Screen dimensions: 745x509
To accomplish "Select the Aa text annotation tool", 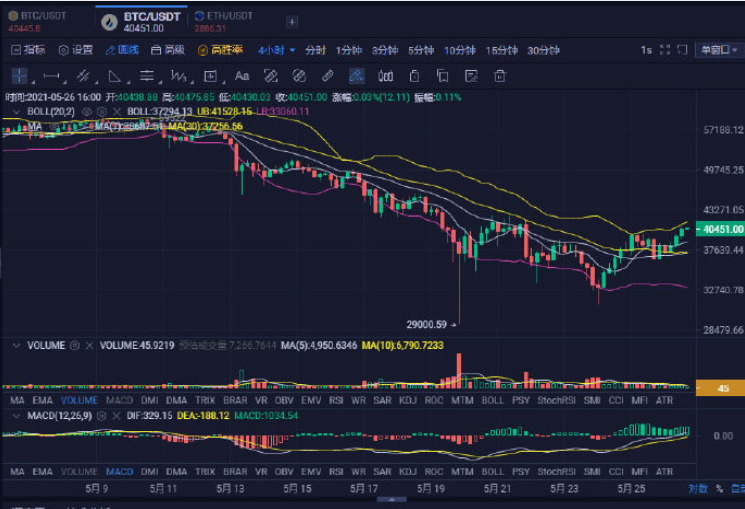I will pyautogui.click(x=242, y=76).
